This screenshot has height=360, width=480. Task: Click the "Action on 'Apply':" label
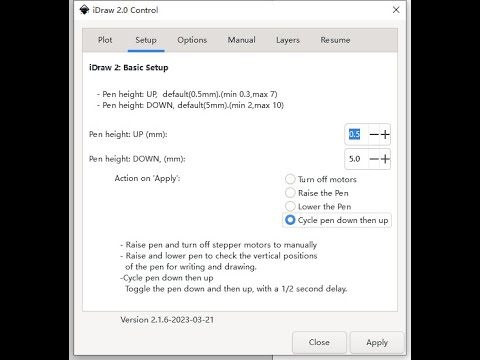pyautogui.click(x=147, y=178)
